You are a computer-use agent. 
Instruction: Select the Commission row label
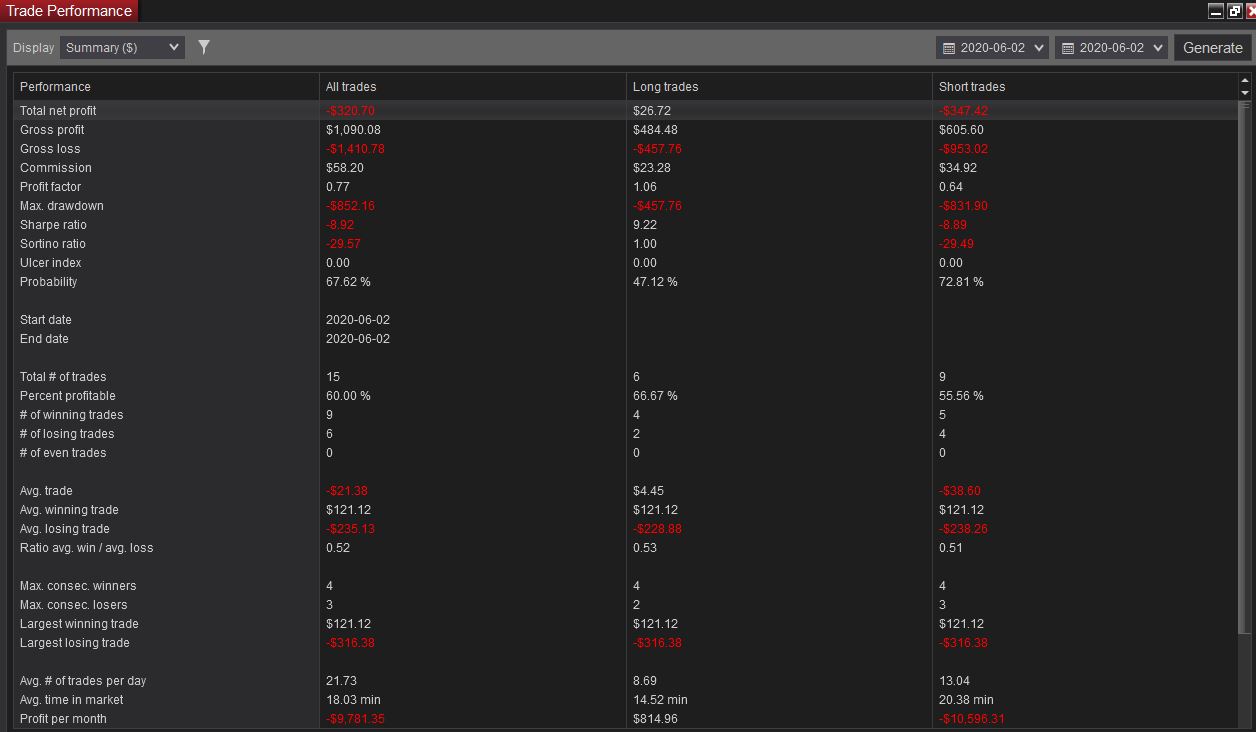pyautogui.click(x=55, y=168)
